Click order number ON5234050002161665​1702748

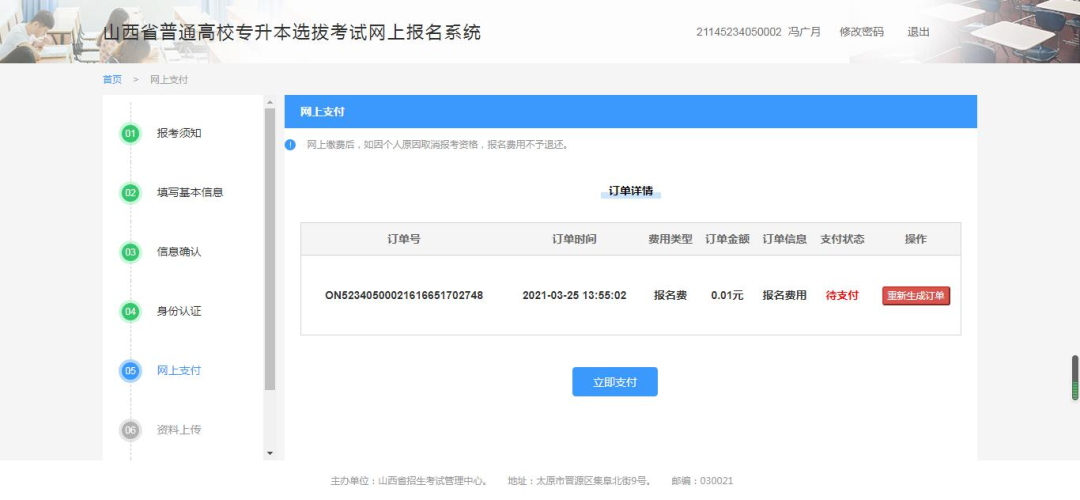pyautogui.click(x=404, y=295)
